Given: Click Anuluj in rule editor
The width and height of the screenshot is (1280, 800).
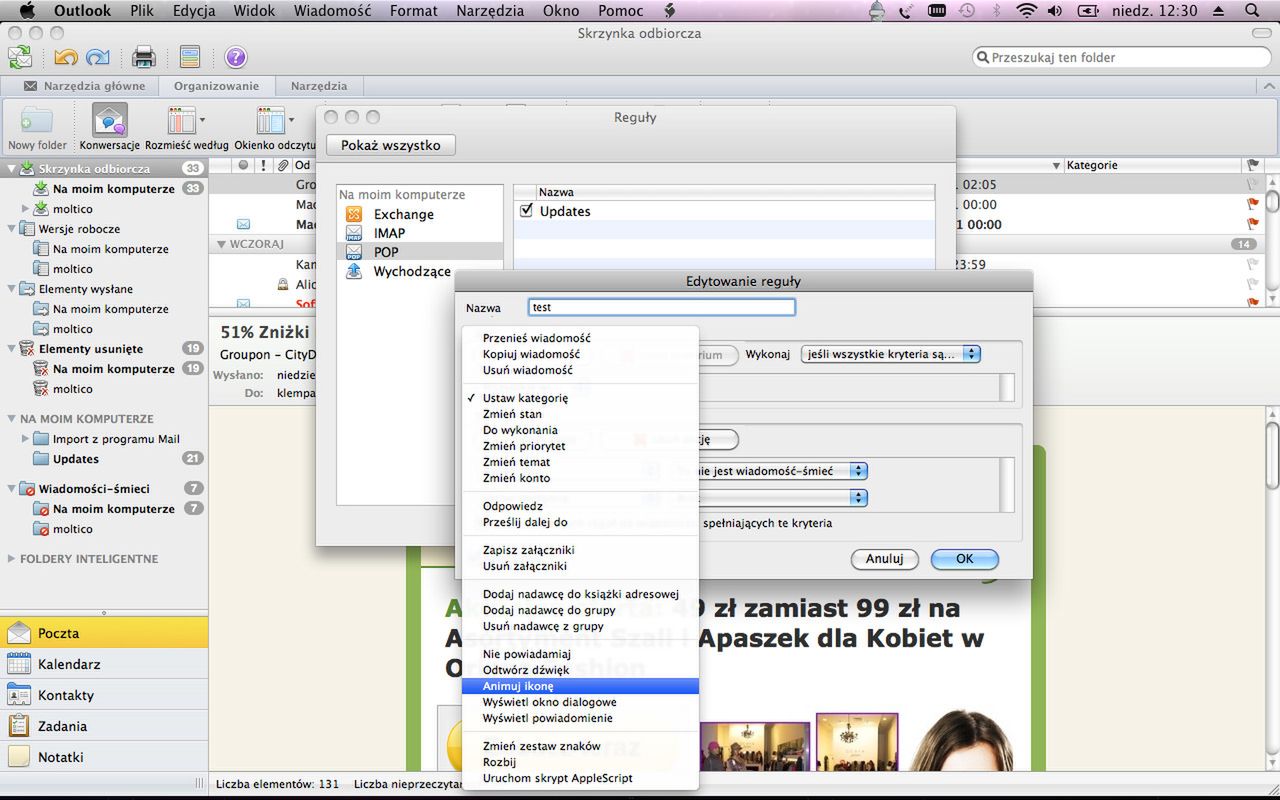Looking at the screenshot, I should coord(884,559).
